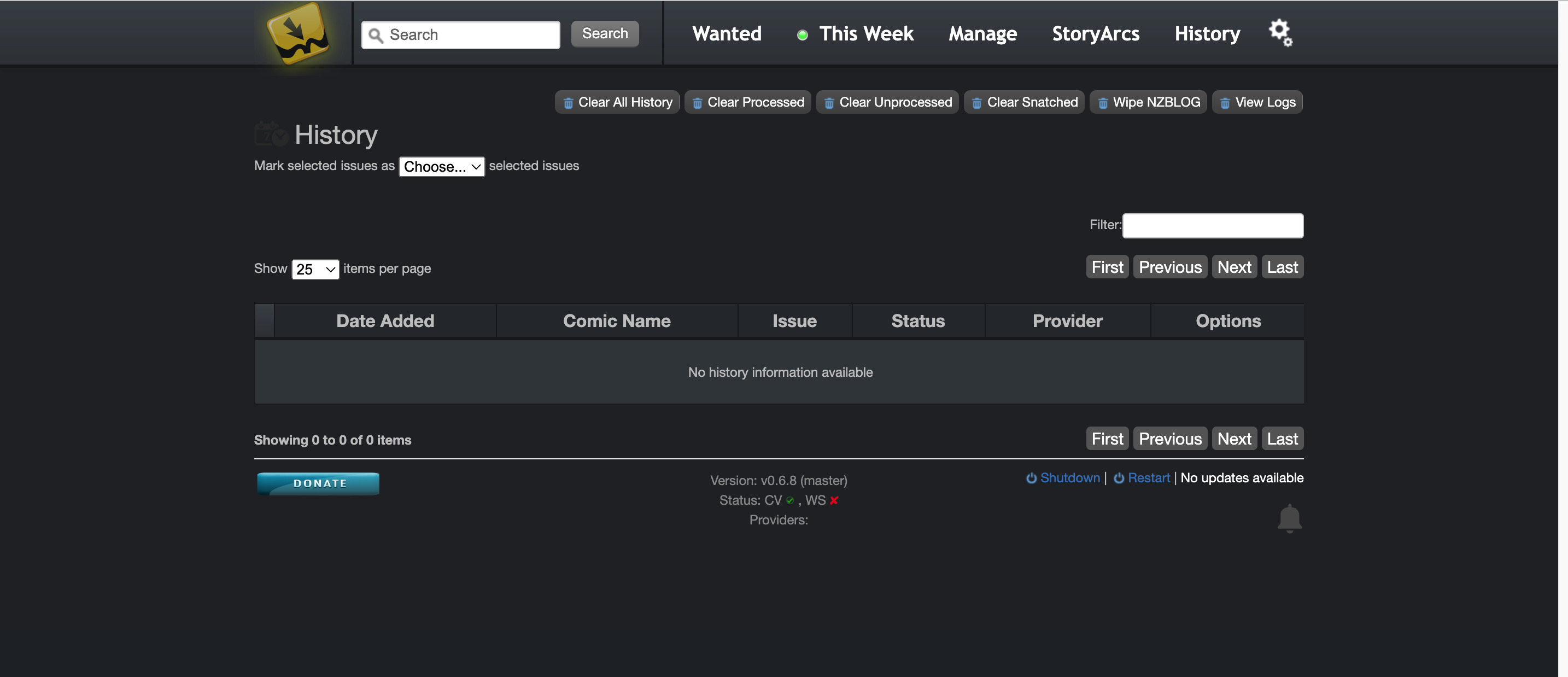Click the trash icon on Wipe NZBLOG
The height and width of the screenshot is (677, 1568).
click(1103, 102)
